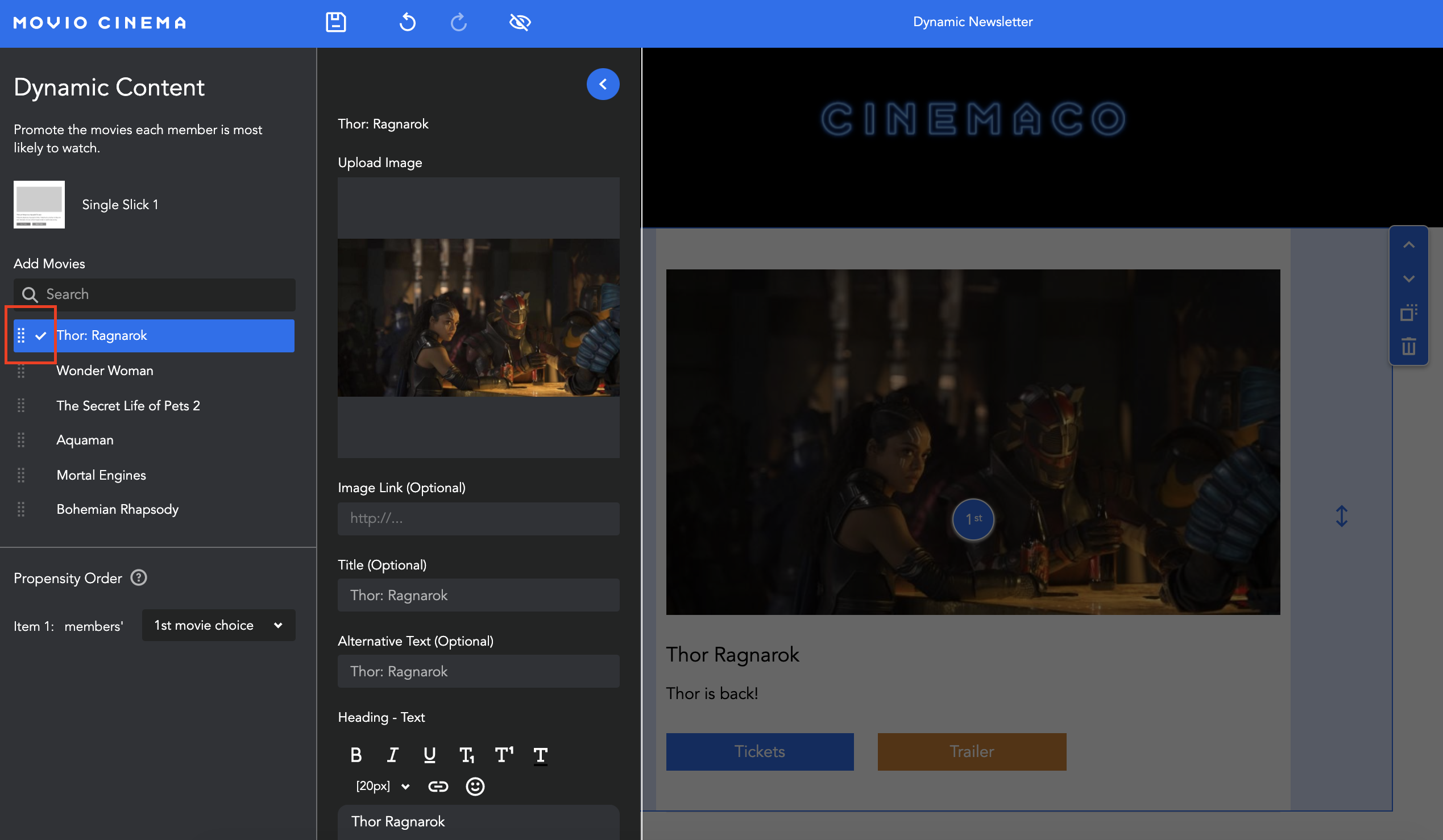The image size is (1443, 840).
Task: Move block down with chevron arrow
Action: (1409, 278)
